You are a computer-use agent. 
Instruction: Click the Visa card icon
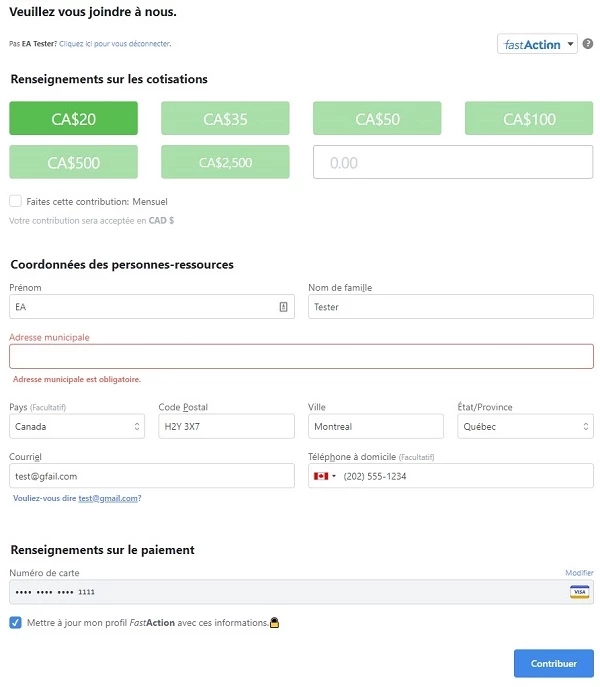(x=579, y=592)
